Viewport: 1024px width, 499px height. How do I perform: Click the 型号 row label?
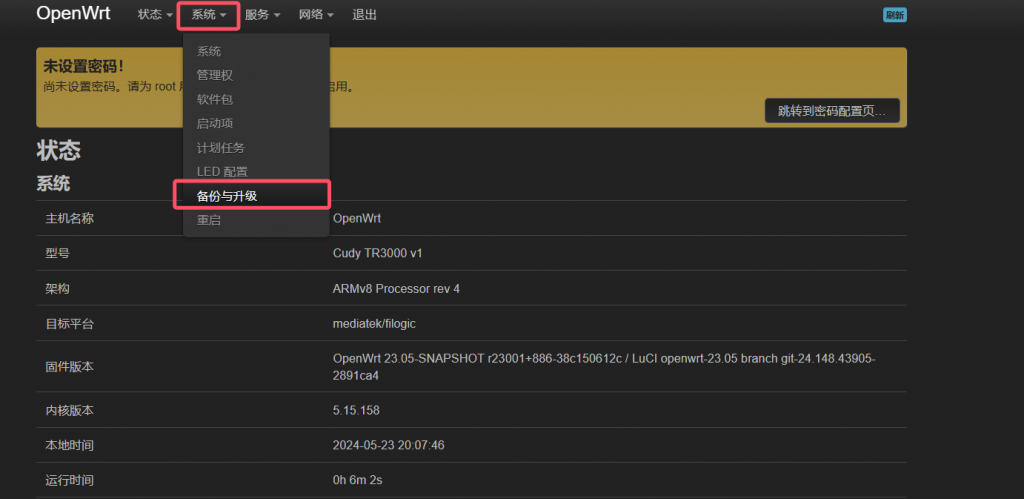57,253
